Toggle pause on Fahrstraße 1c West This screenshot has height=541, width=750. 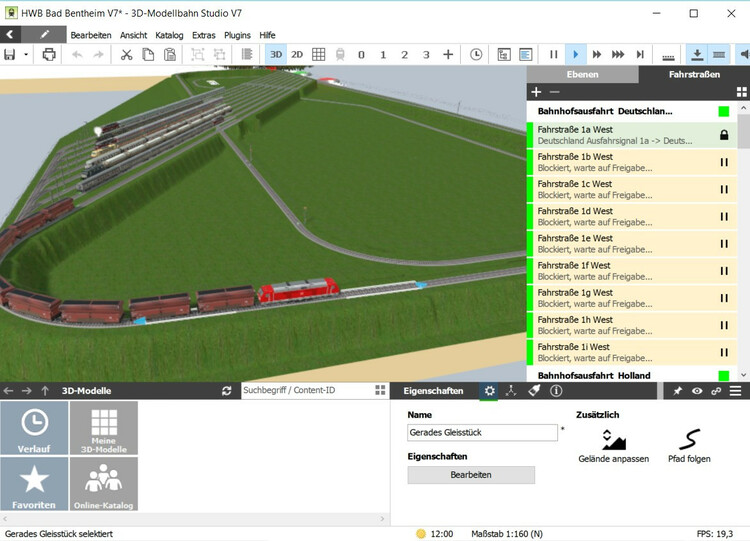tap(724, 189)
